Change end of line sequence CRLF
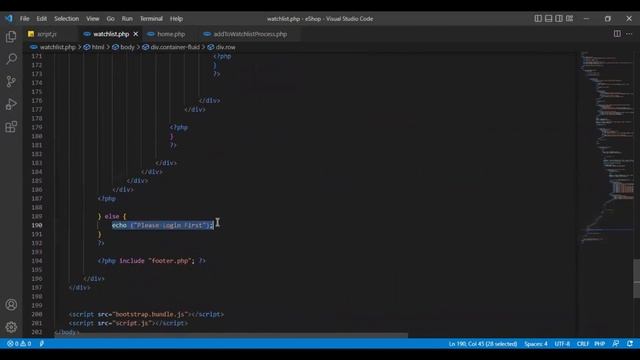Viewport: 640px width, 360px height. [582, 344]
